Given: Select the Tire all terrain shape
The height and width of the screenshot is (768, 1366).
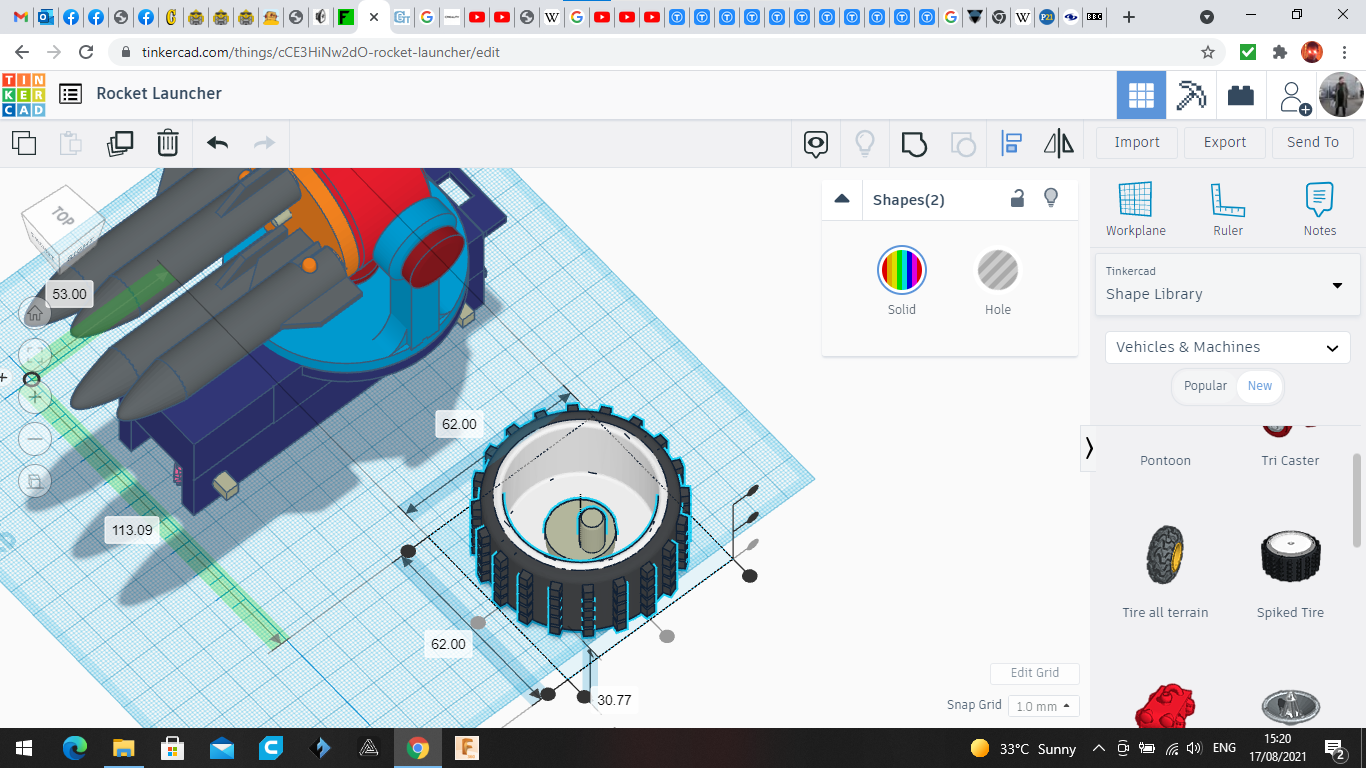Looking at the screenshot, I should click(1166, 571).
